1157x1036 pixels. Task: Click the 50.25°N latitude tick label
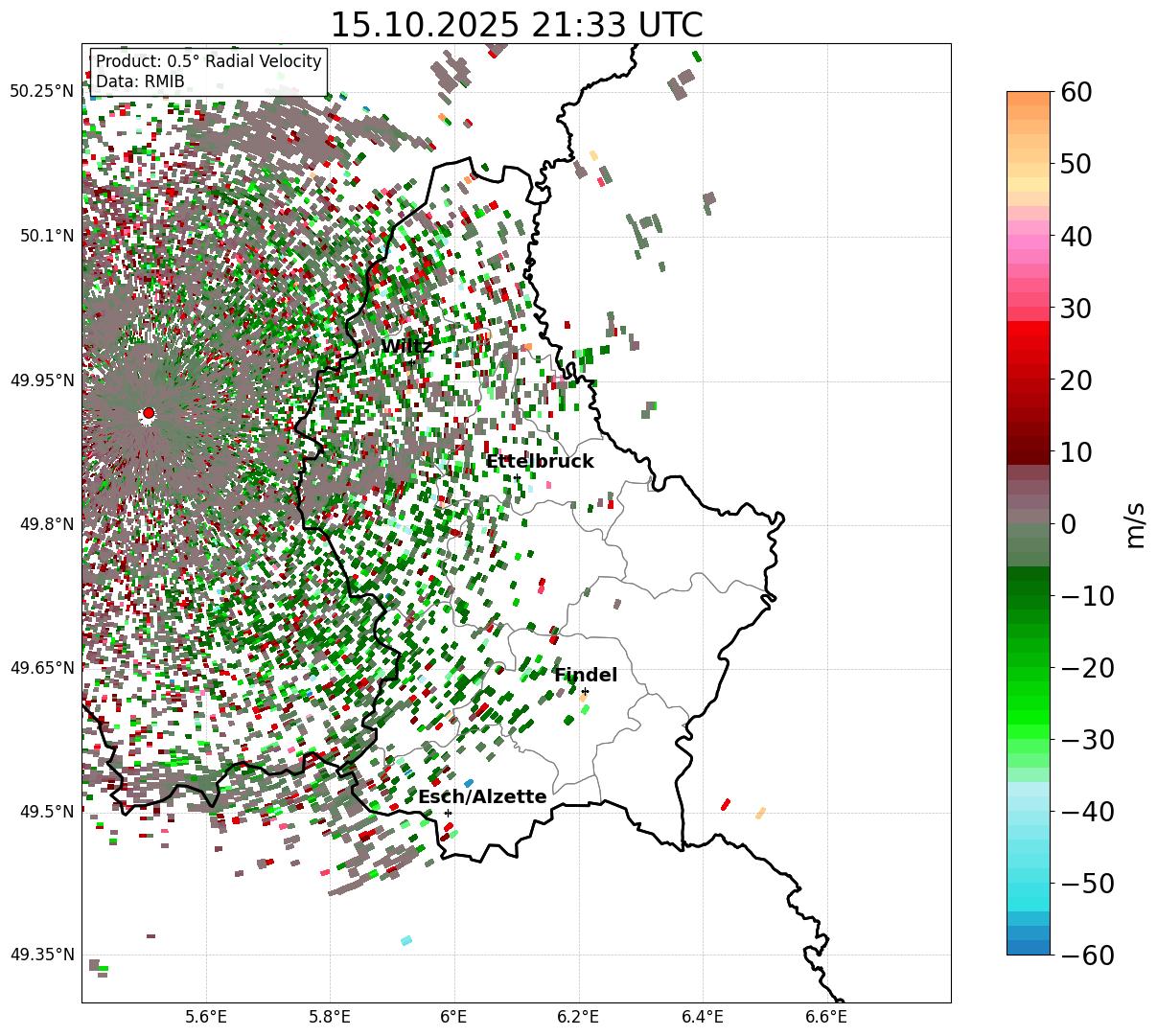[x=41, y=91]
